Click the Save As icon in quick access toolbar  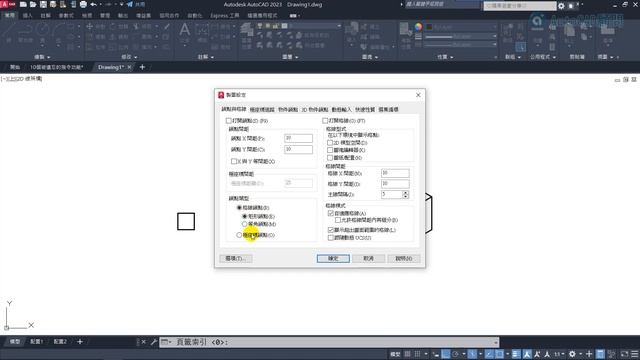[x=53, y=4]
